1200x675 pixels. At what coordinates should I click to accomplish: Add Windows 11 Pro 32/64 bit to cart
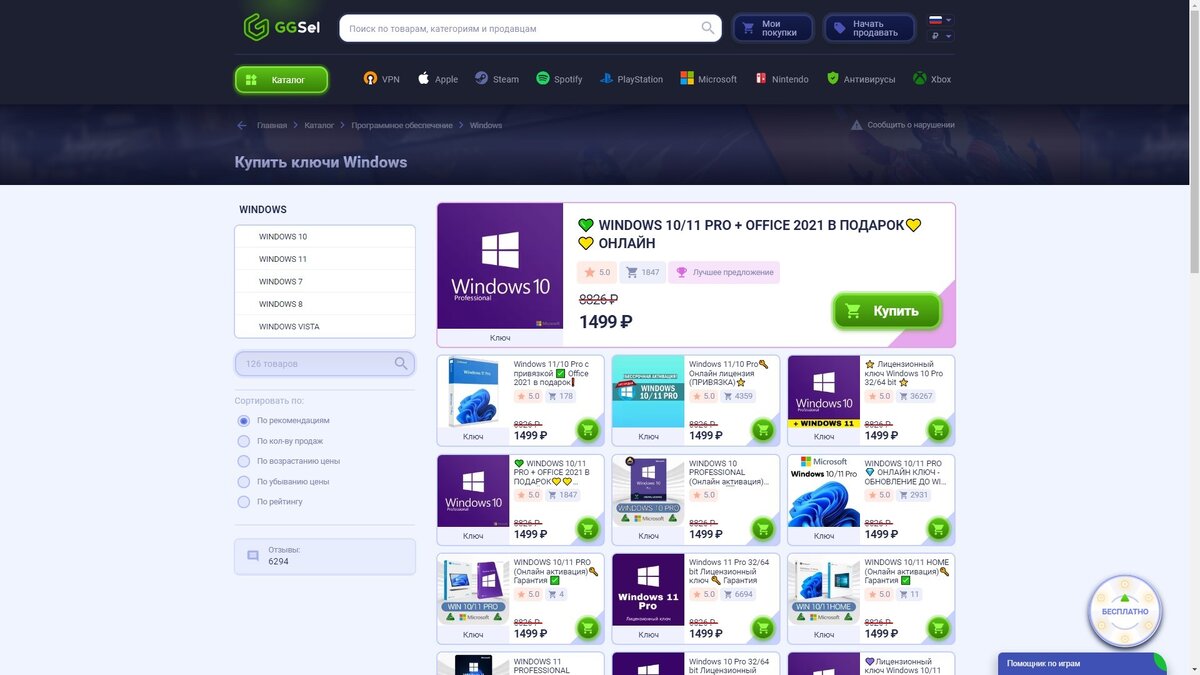point(763,628)
